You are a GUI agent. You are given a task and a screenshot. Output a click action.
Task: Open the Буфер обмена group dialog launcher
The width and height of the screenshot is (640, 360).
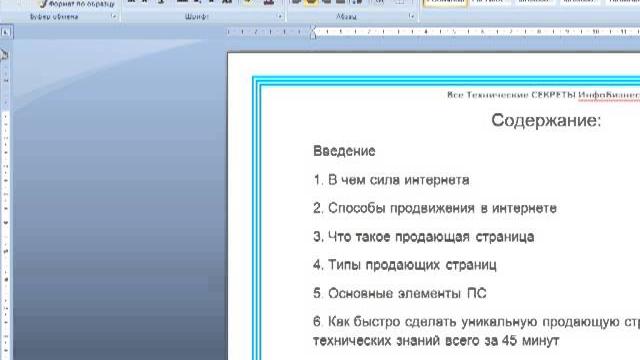tap(114, 16)
